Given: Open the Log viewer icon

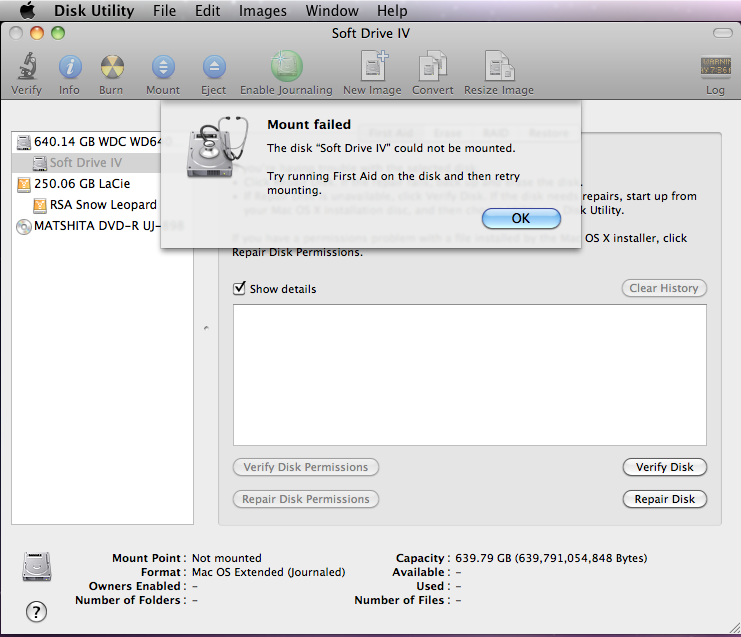Looking at the screenshot, I should (715, 66).
